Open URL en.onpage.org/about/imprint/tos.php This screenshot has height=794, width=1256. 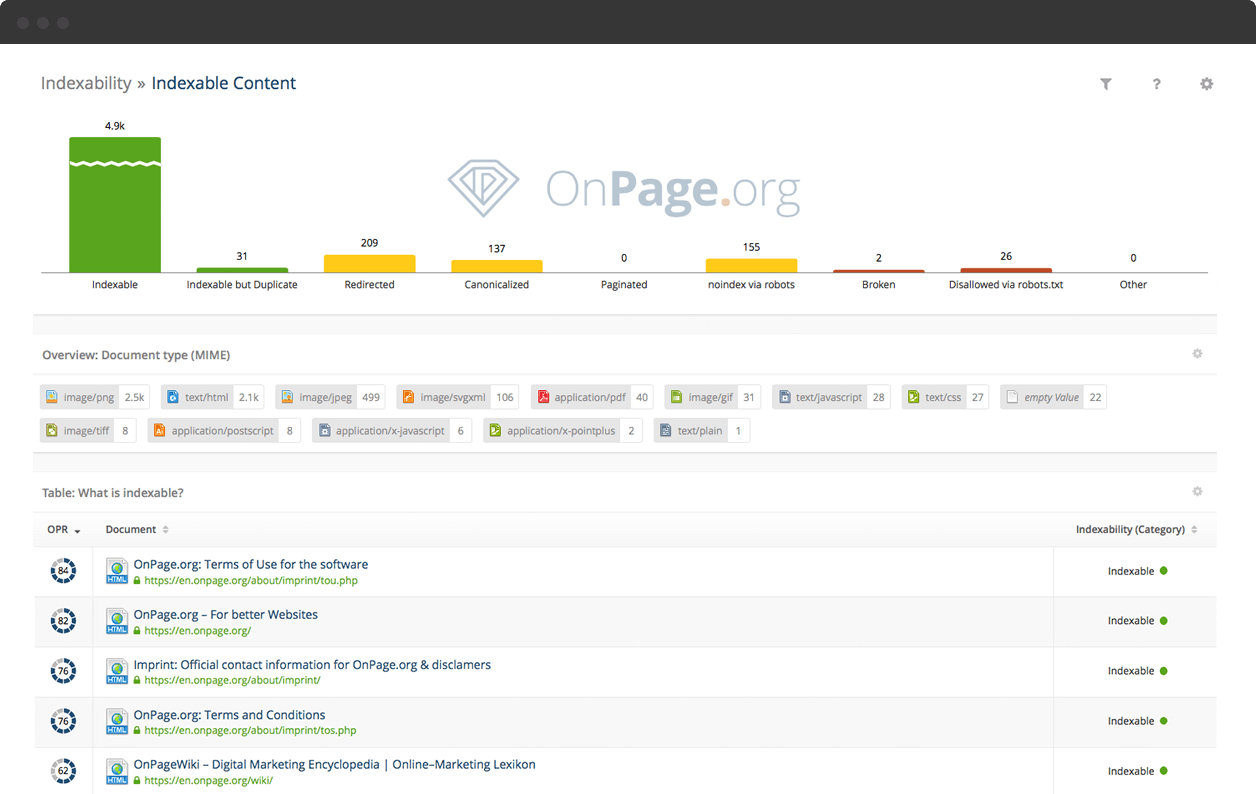tap(250, 730)
